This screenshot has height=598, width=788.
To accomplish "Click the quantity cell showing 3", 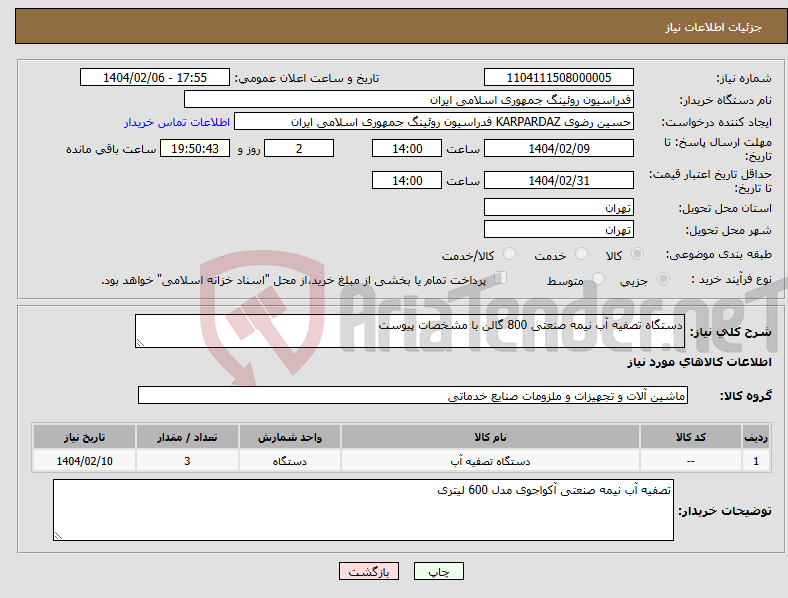I will pos(187,461).
